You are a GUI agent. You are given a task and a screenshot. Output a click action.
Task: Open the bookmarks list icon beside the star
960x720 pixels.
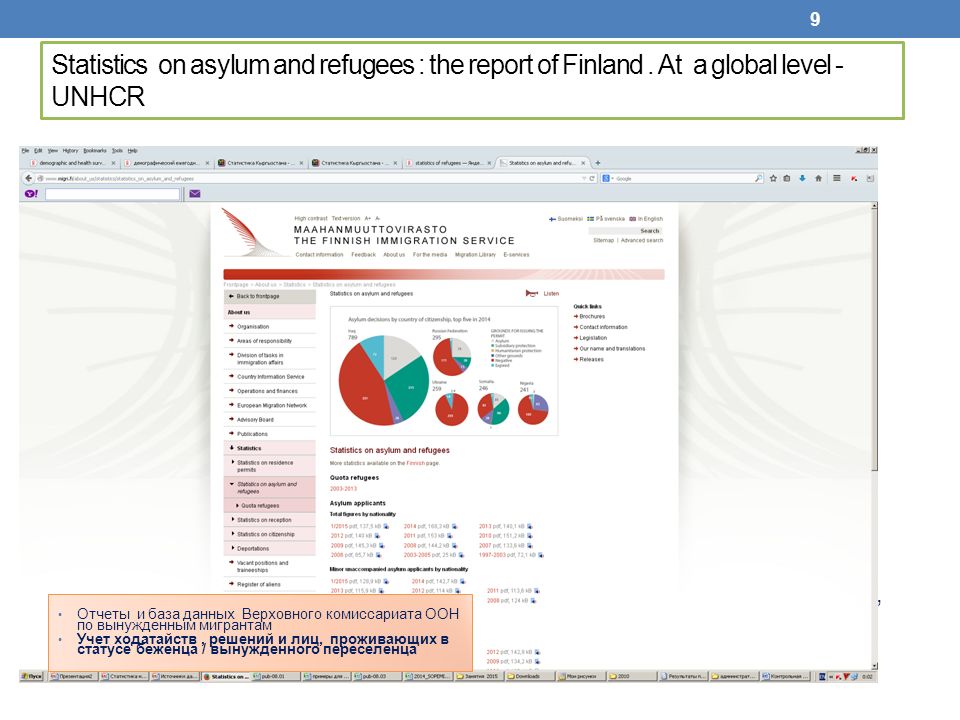pos(787,178)
